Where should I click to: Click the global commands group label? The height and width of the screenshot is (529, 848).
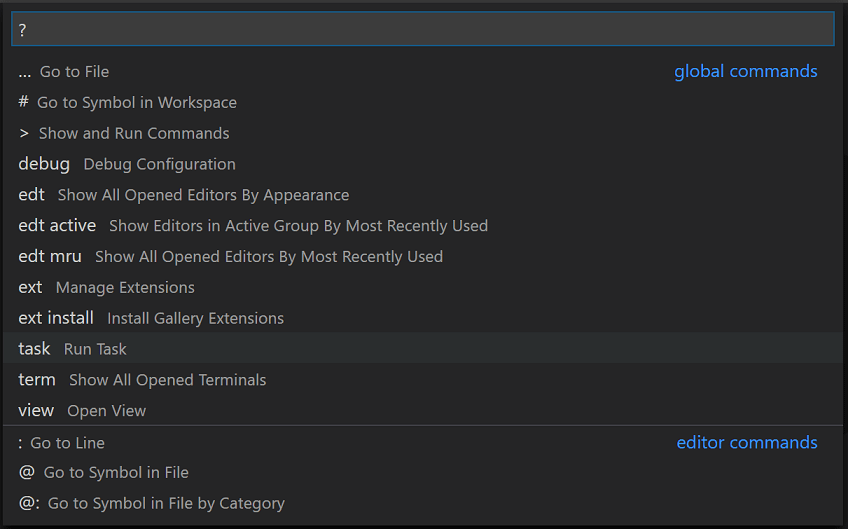[x=745, y=72]
